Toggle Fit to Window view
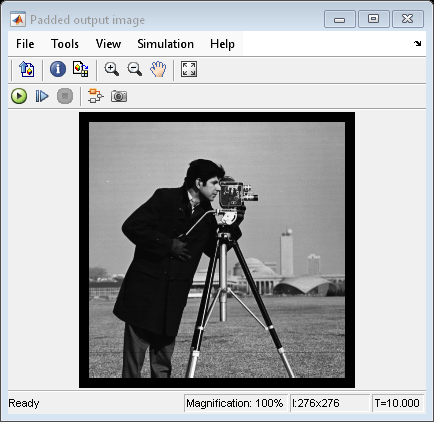The image size is (434, 422). click(x=189, y=69)
